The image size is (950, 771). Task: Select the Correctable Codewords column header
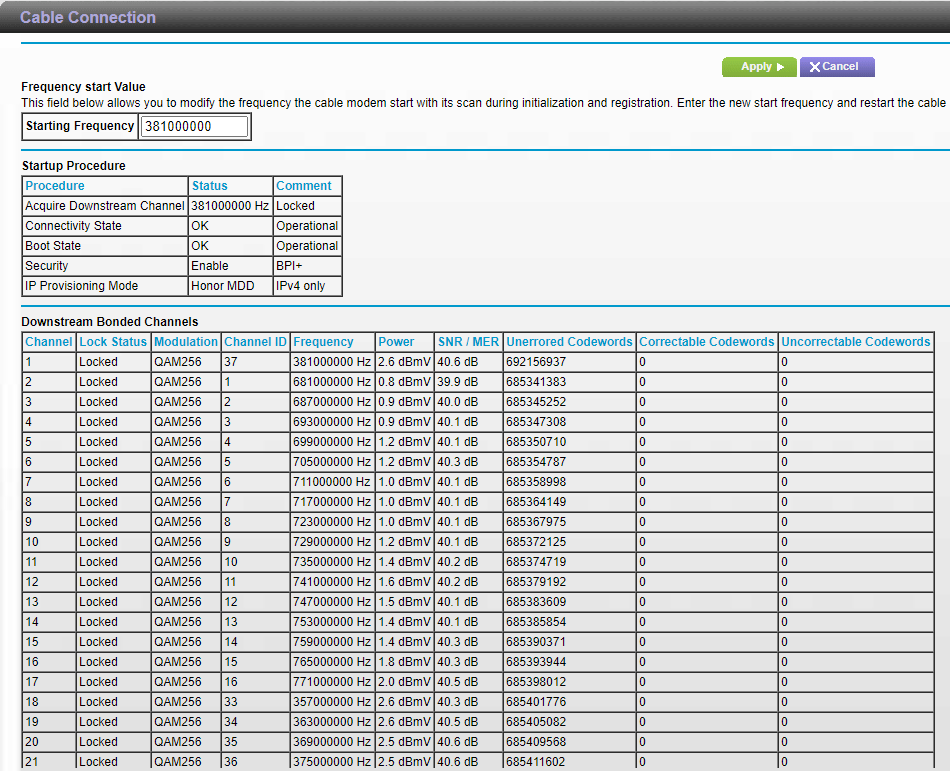pos(707,342)
